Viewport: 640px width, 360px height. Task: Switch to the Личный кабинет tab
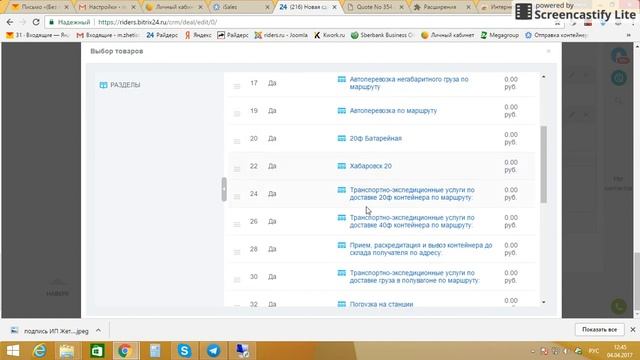(174, 7)
